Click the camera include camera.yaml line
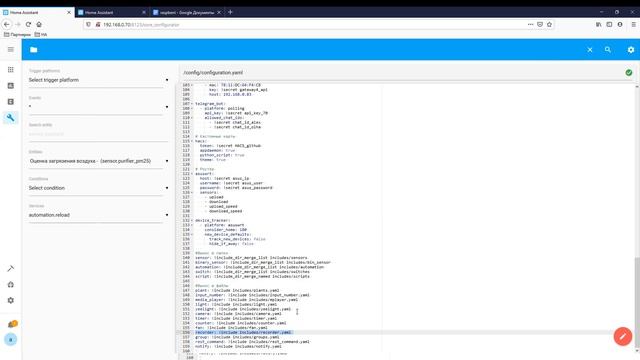This screenshot has width=640, height=360. [x=238, y=313]
